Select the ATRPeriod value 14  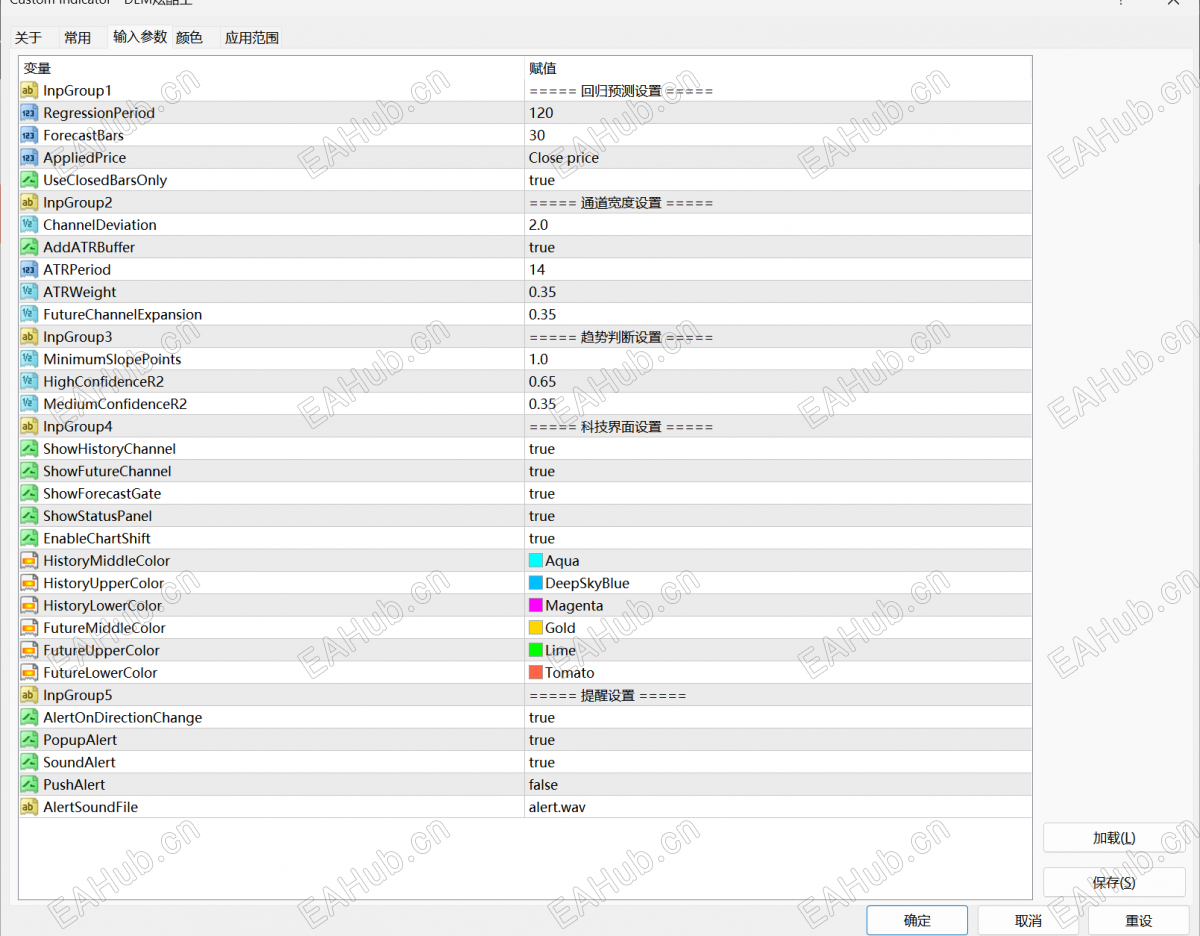click(x=778, y=270)
